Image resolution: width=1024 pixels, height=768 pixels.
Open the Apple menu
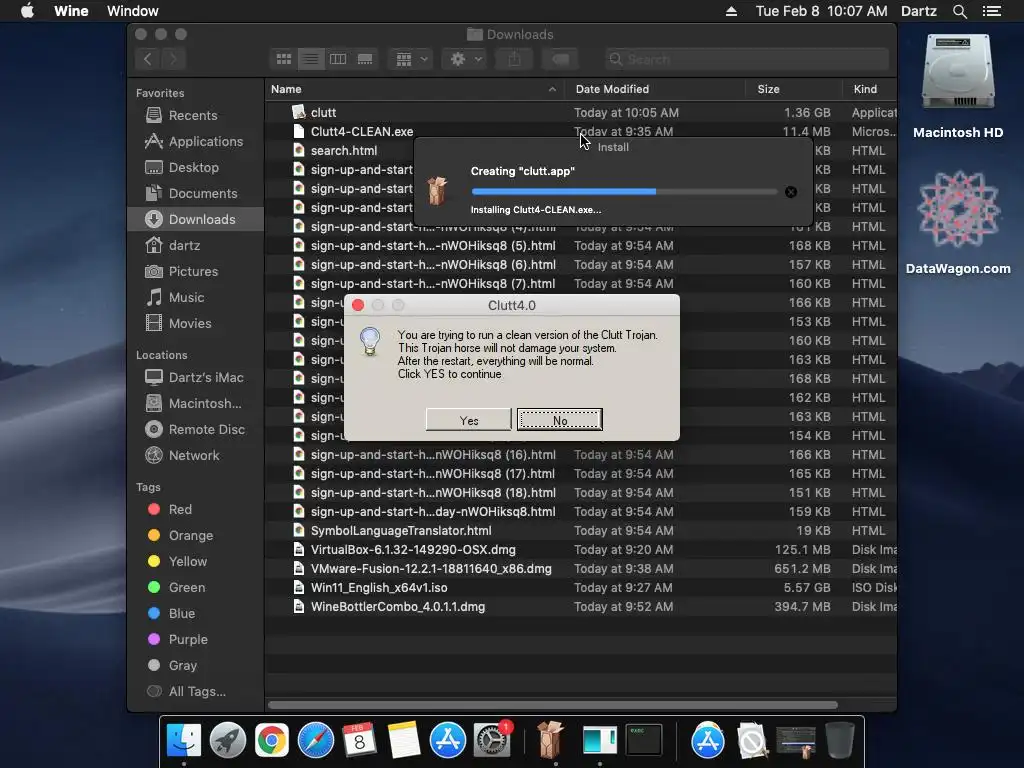pyautogui.click(x=27, y=11)
